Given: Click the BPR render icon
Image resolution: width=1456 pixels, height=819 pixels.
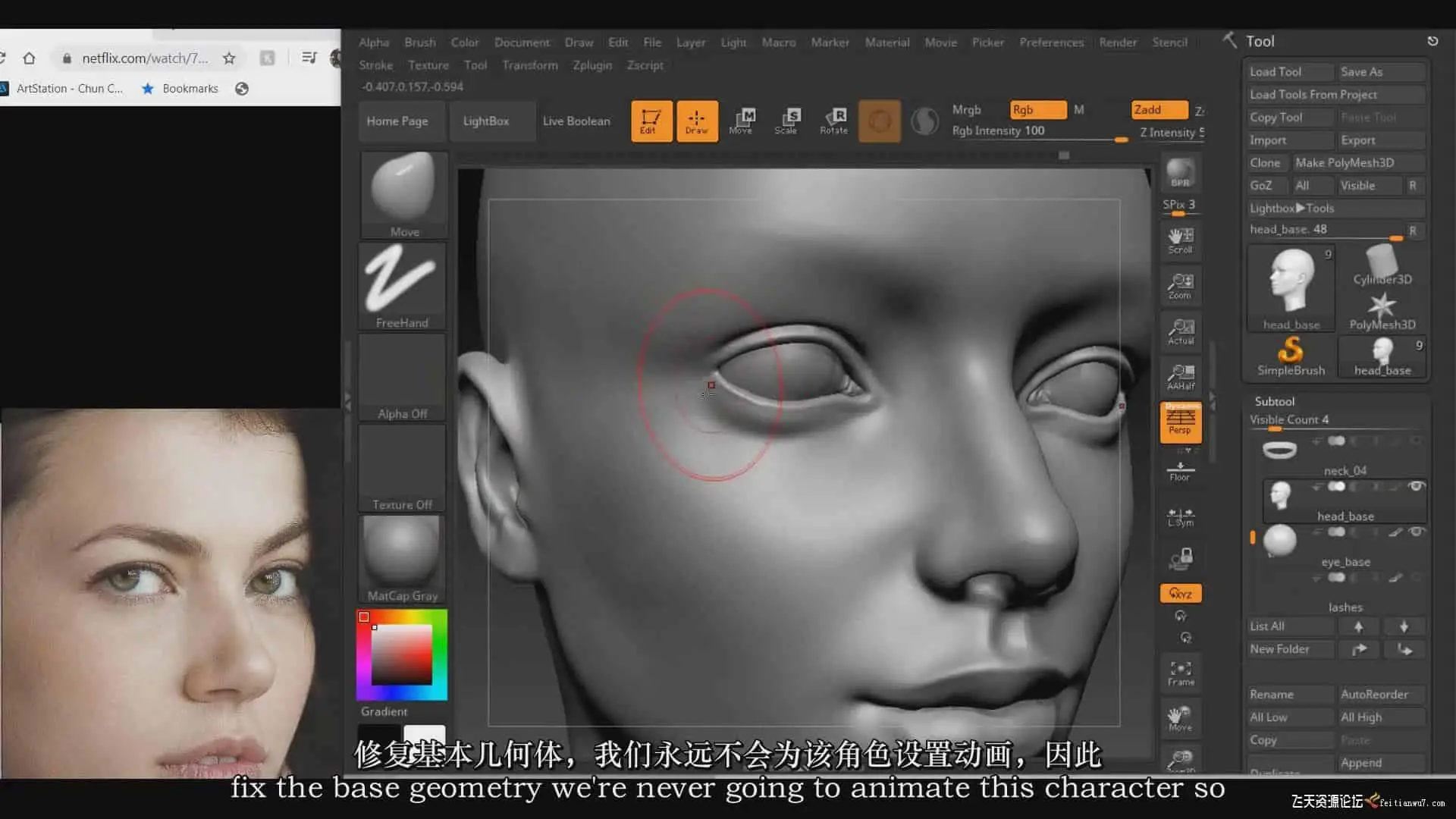Looking at the screenshot, I should click(1180, 173).
